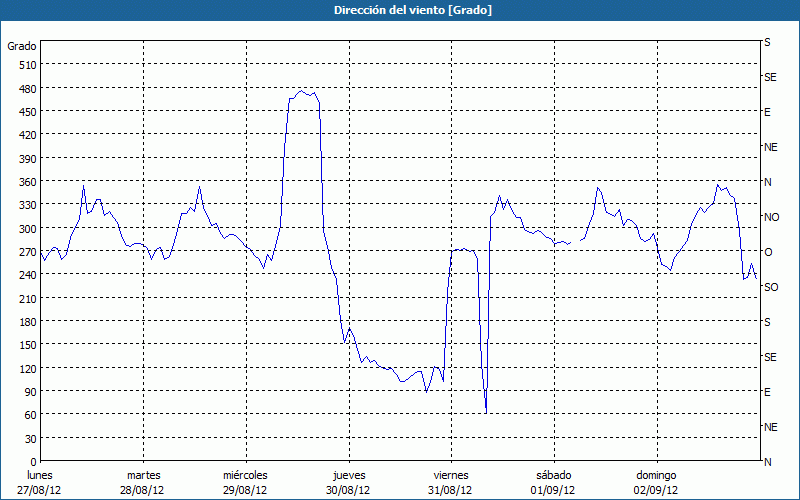Click the 60 y-axis value

31,415
